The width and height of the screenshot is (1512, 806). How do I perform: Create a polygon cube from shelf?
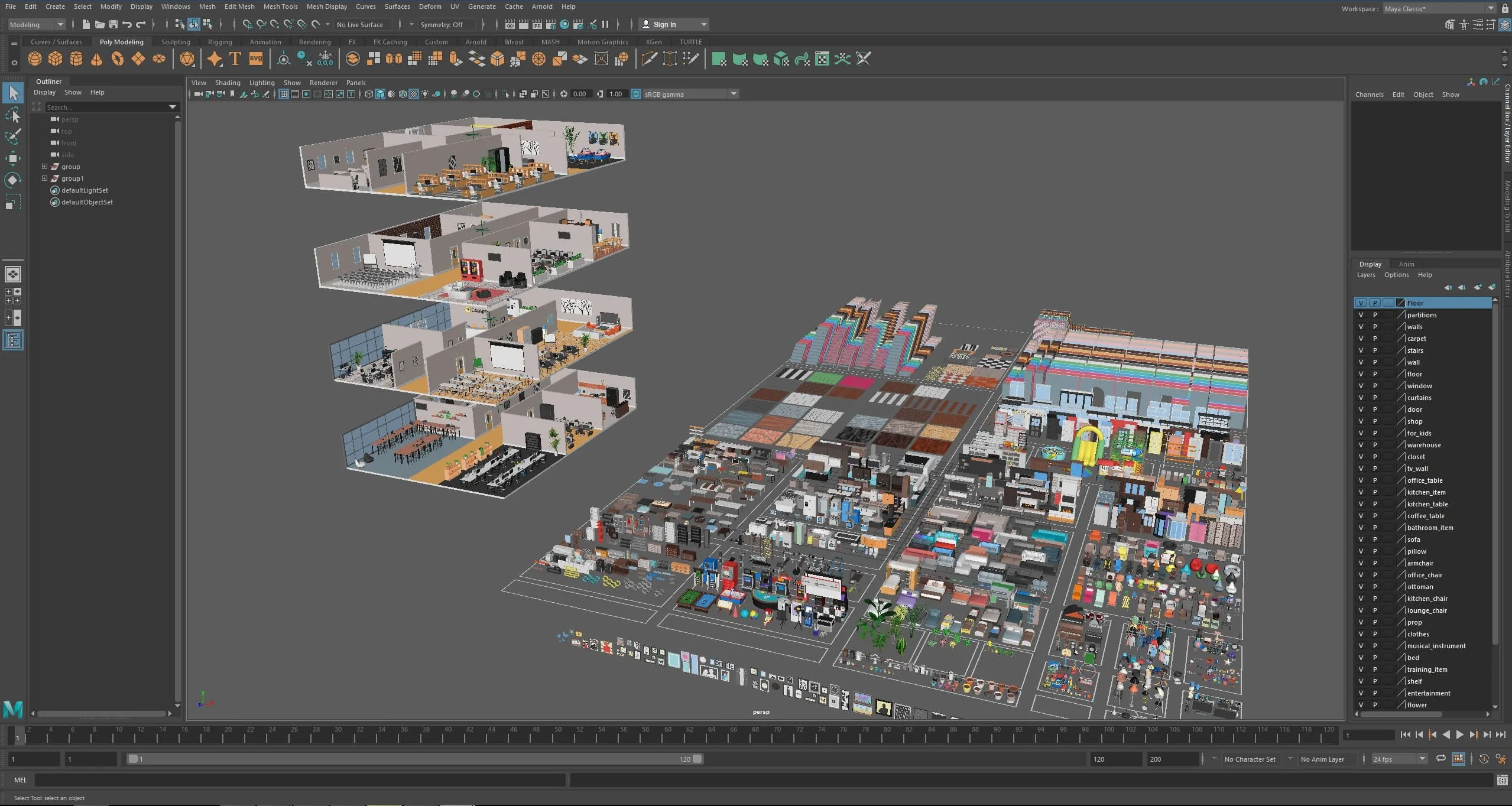[x=56, y=58]
